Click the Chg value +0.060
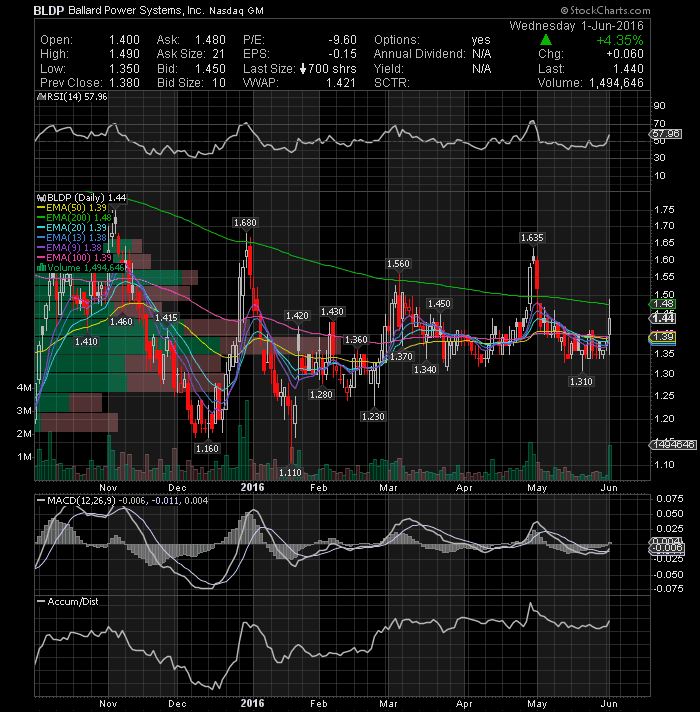The width and height of the screenshot is (700, 712). click(x=625, y=54)
